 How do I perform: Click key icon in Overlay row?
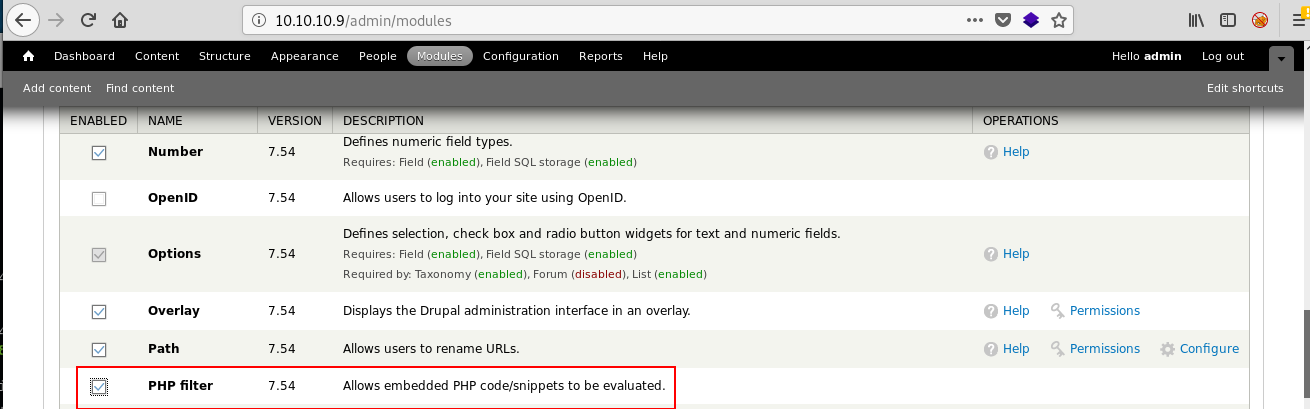[x=1058, y=311]
